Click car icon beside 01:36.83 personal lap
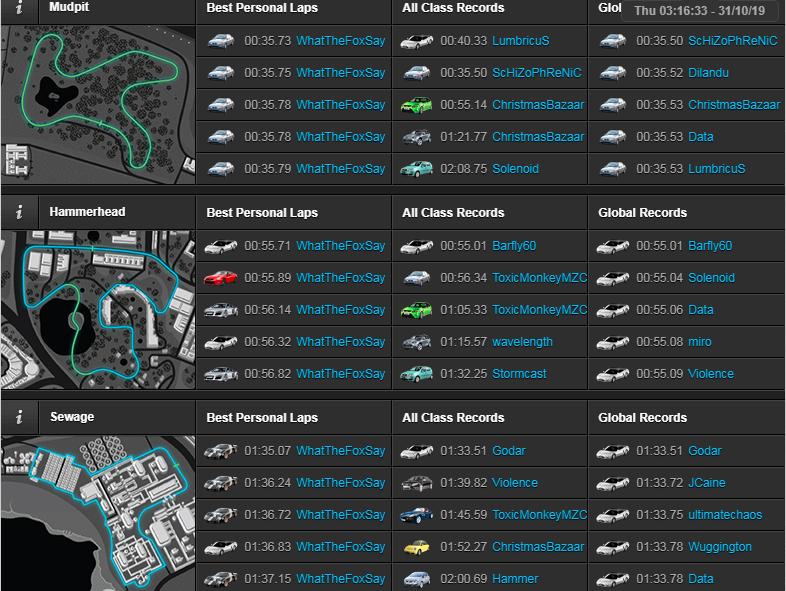This screenshot has width=786, height=591. click(x=221, y=547)
